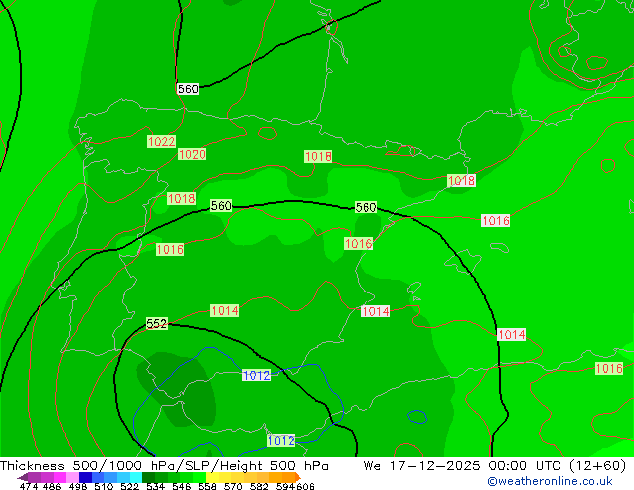Select the light pink legend swatch at 498
Viewport: 634px width, 490px height.
72,477
